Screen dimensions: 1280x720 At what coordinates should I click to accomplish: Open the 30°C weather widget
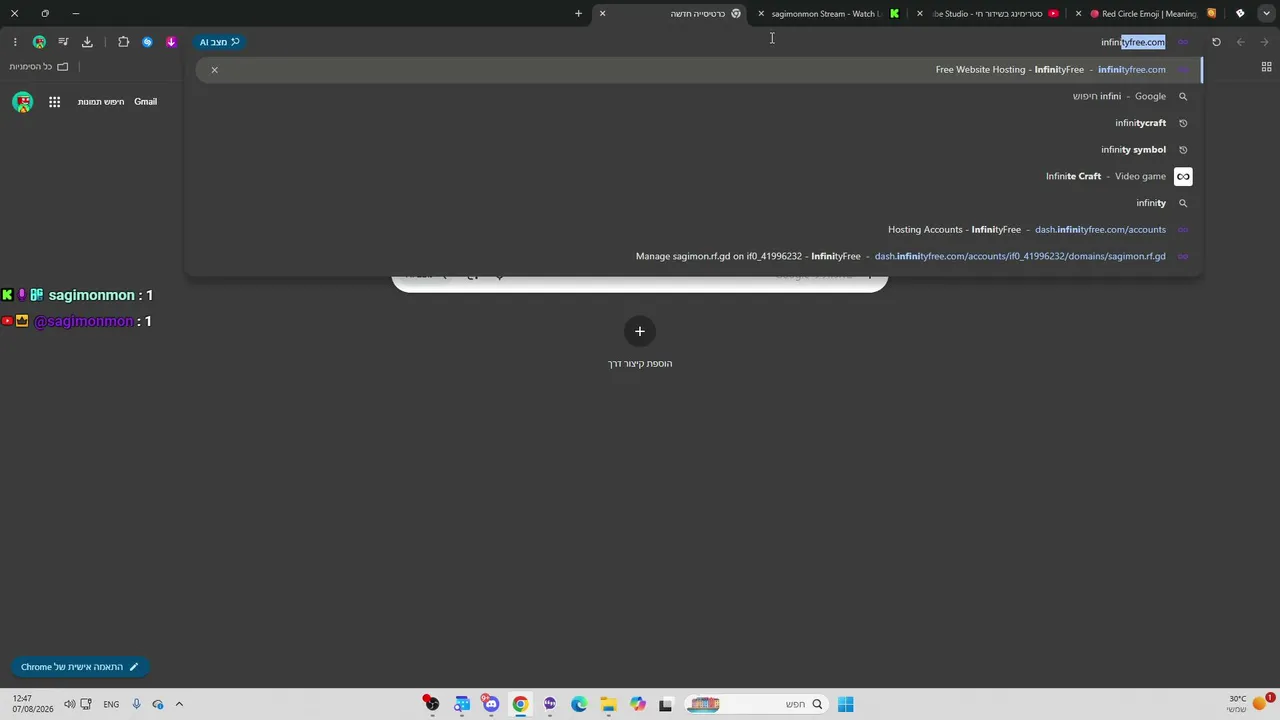tap(1248, 704)
